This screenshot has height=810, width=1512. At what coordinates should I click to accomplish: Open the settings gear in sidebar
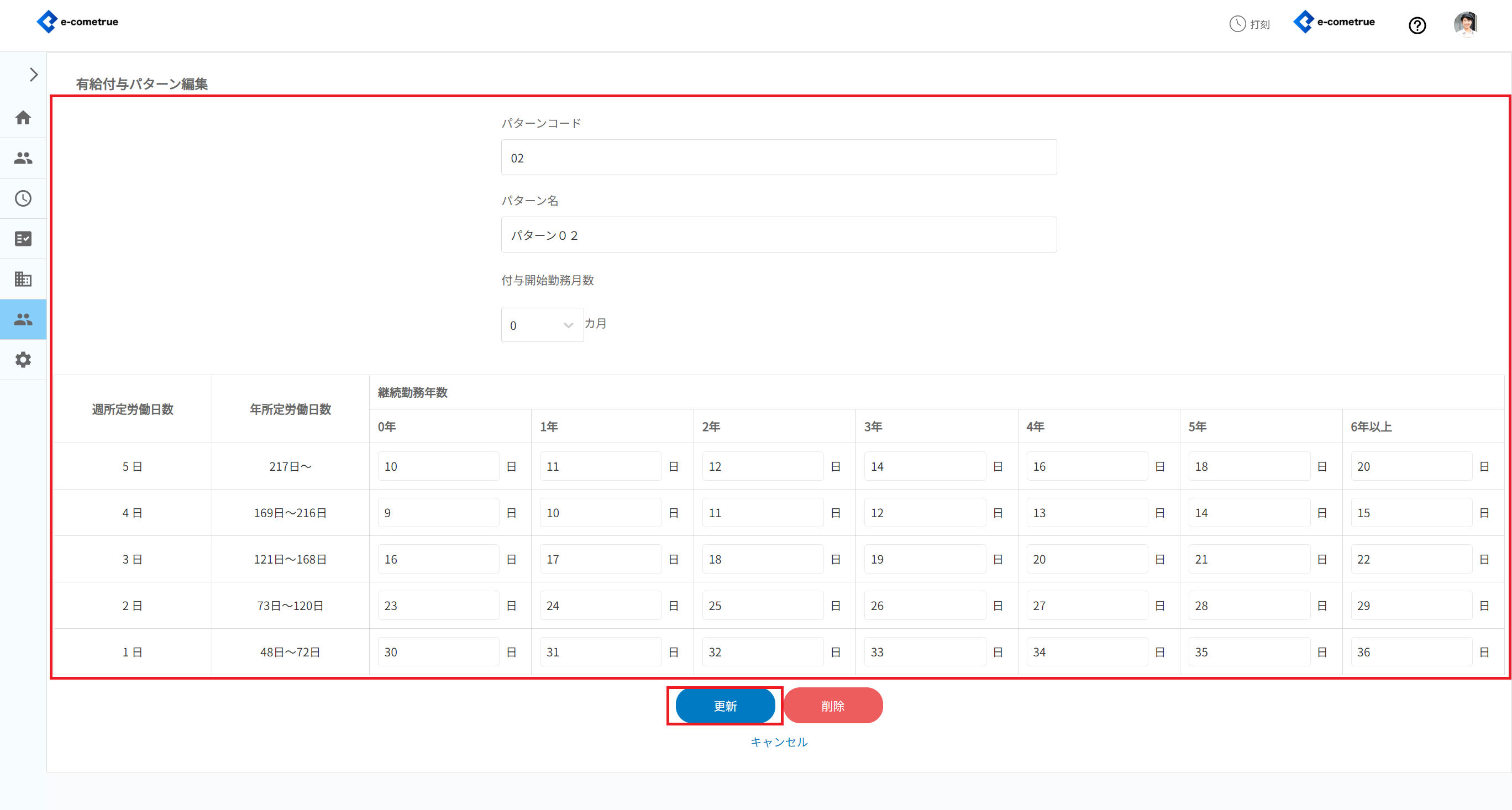pyautogui.click(x=23, y=360)
